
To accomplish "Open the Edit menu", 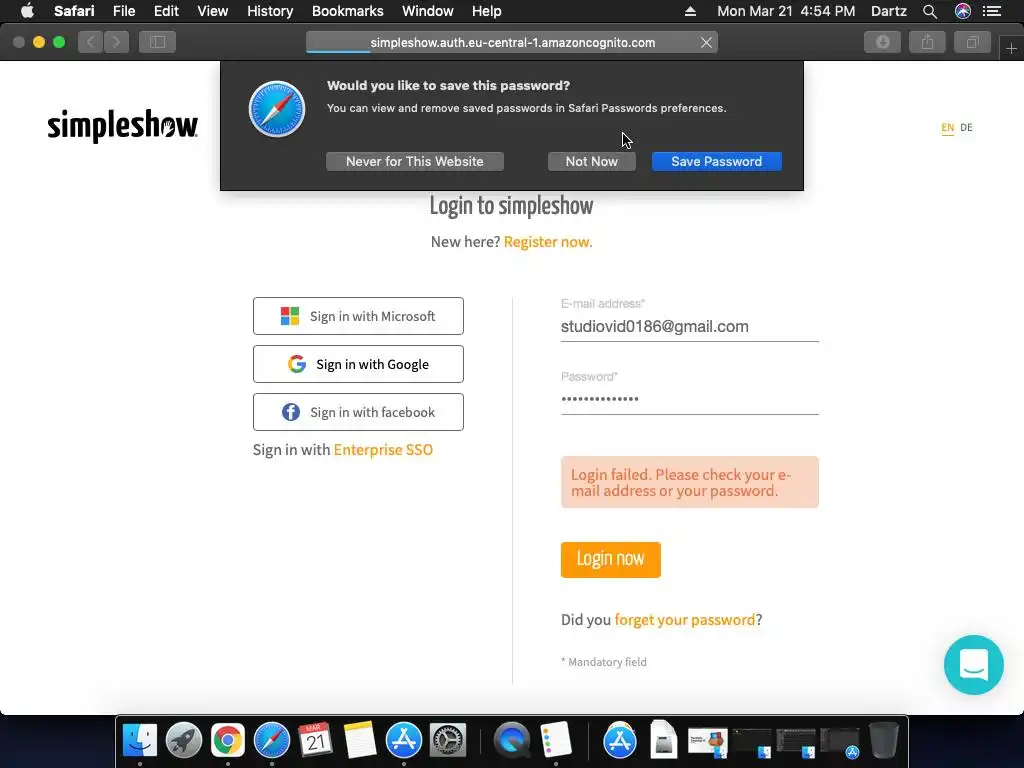I will pos(166,11).
